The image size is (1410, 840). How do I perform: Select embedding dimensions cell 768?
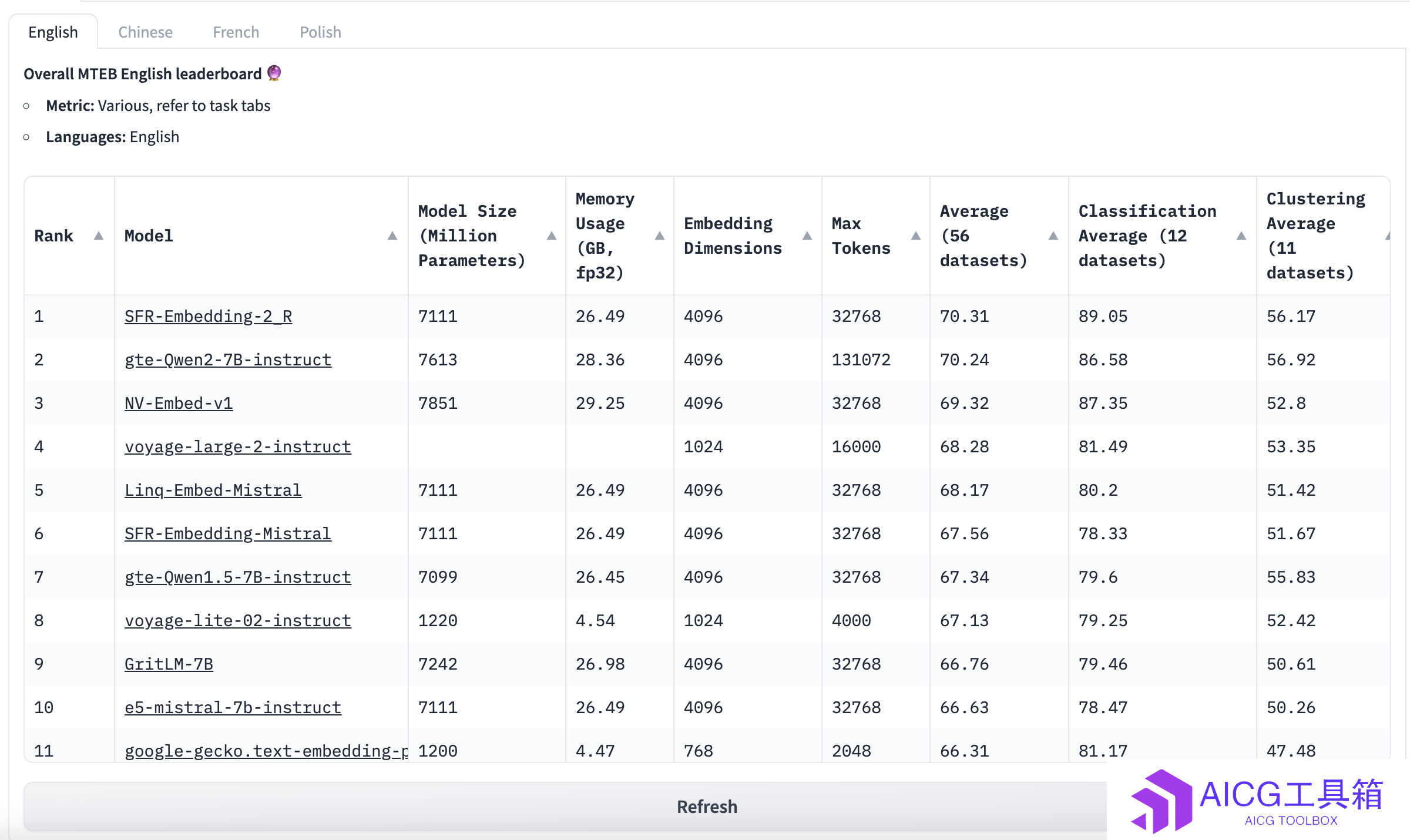coord(748,746)
